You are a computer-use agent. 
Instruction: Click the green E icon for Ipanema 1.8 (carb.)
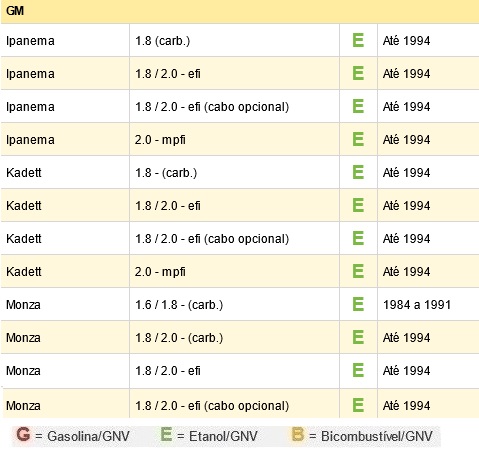pyautogui.click(x=358, y=40)
